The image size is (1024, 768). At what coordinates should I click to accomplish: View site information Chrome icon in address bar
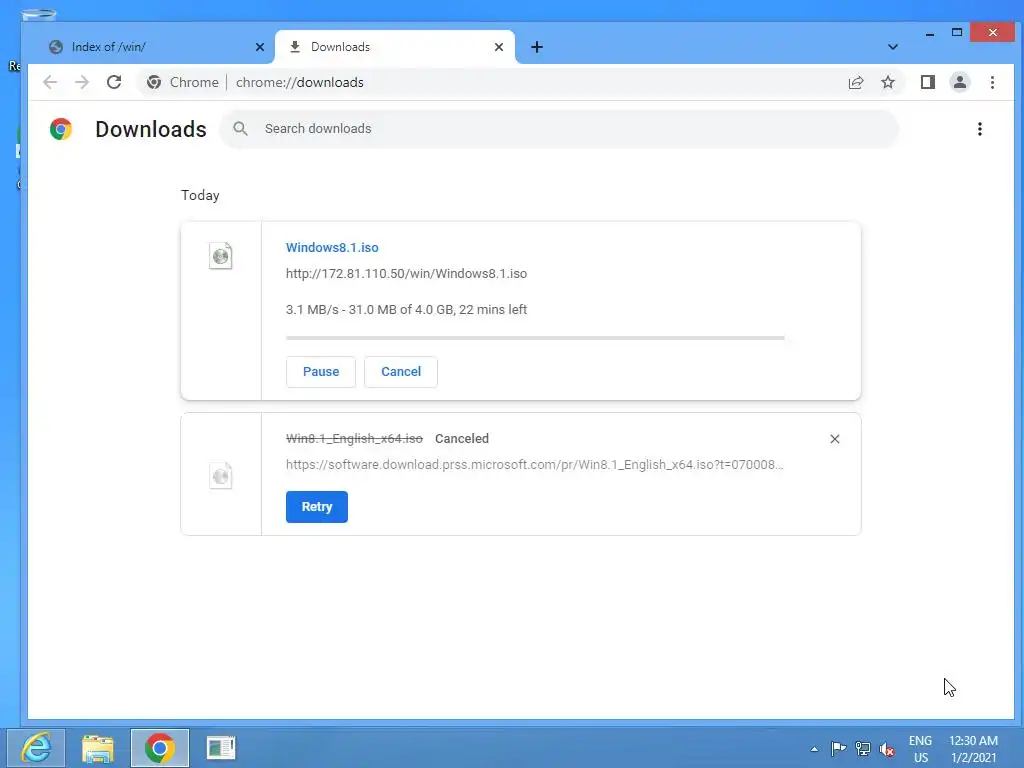pyautogui.click(x=154, y=82)
